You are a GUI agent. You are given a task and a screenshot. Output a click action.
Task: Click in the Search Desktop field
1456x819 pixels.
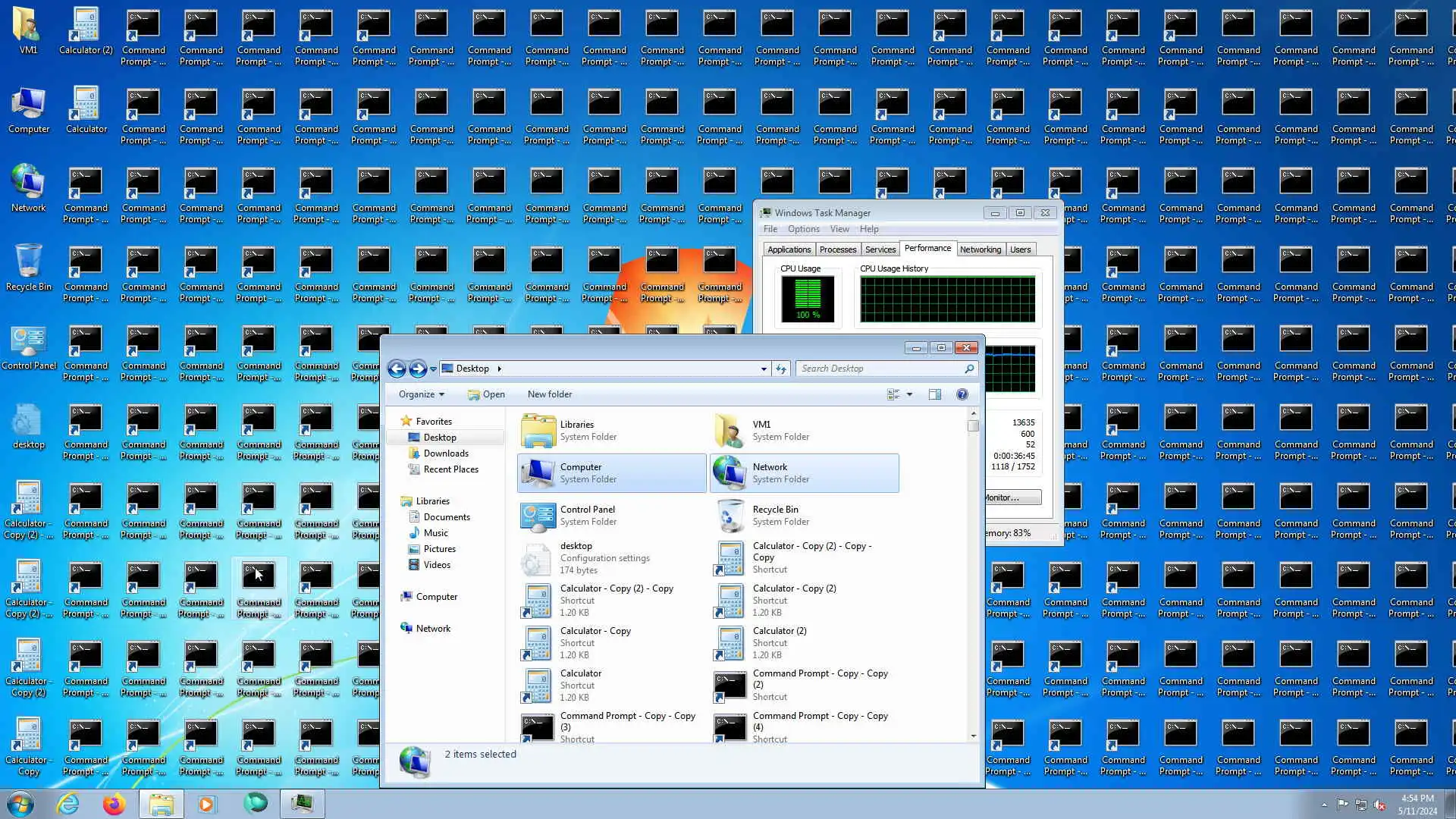point(880,369)
